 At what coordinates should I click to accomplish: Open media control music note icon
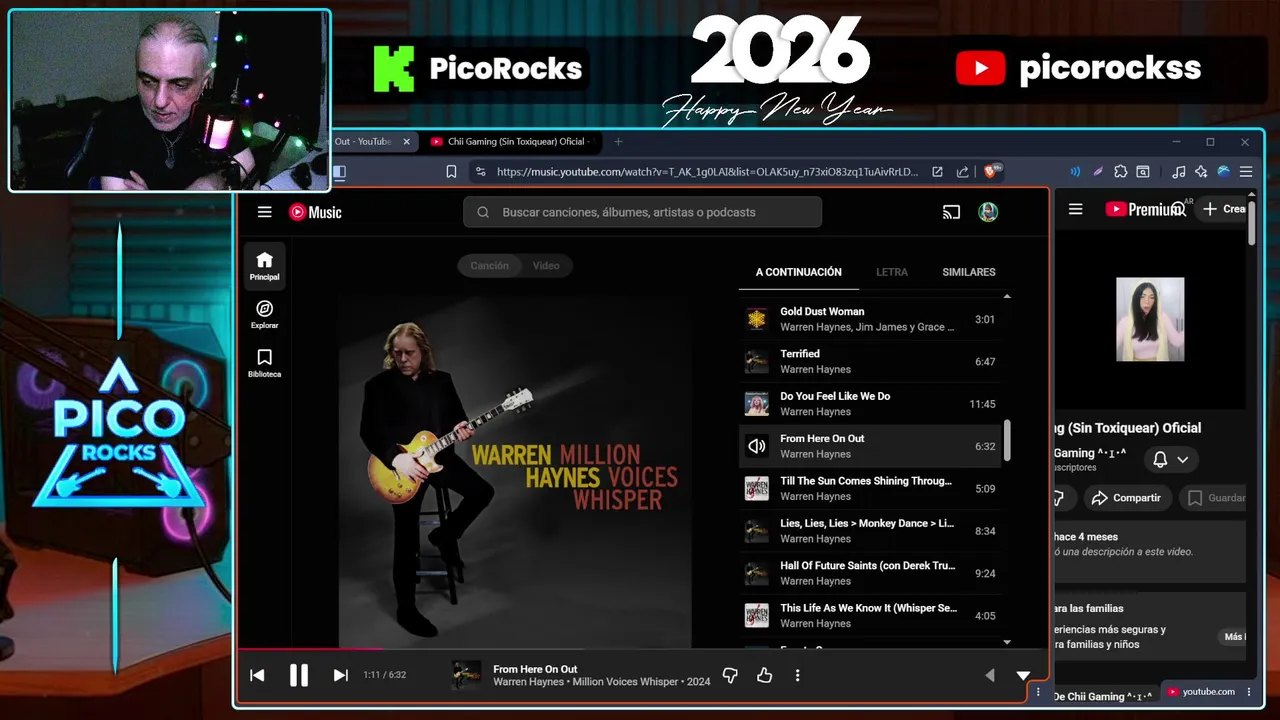pos(1178,172)
